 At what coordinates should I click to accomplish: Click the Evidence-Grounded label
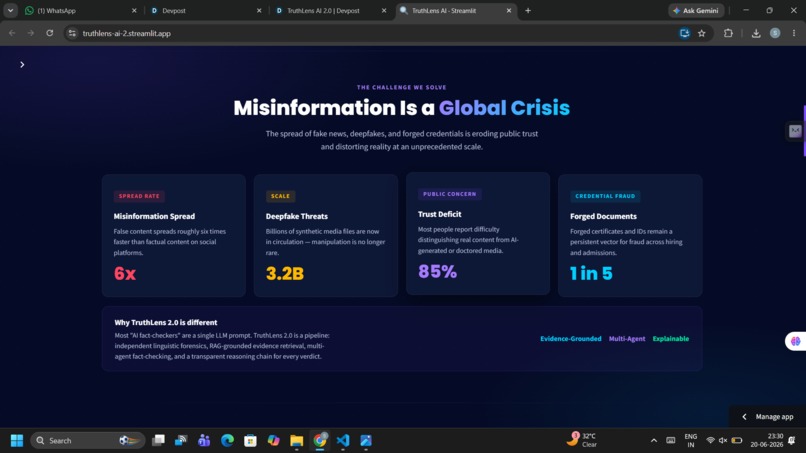(571, 339)
